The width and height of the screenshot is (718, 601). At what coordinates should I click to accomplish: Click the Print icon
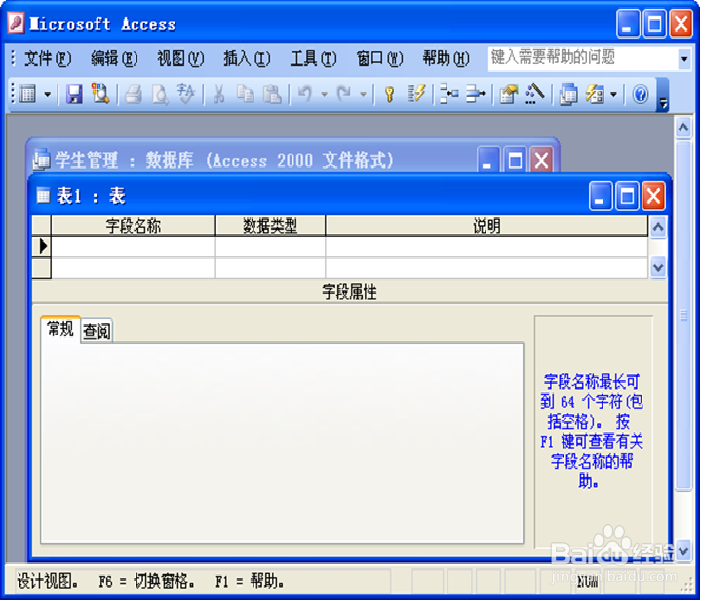pos(134,94)
